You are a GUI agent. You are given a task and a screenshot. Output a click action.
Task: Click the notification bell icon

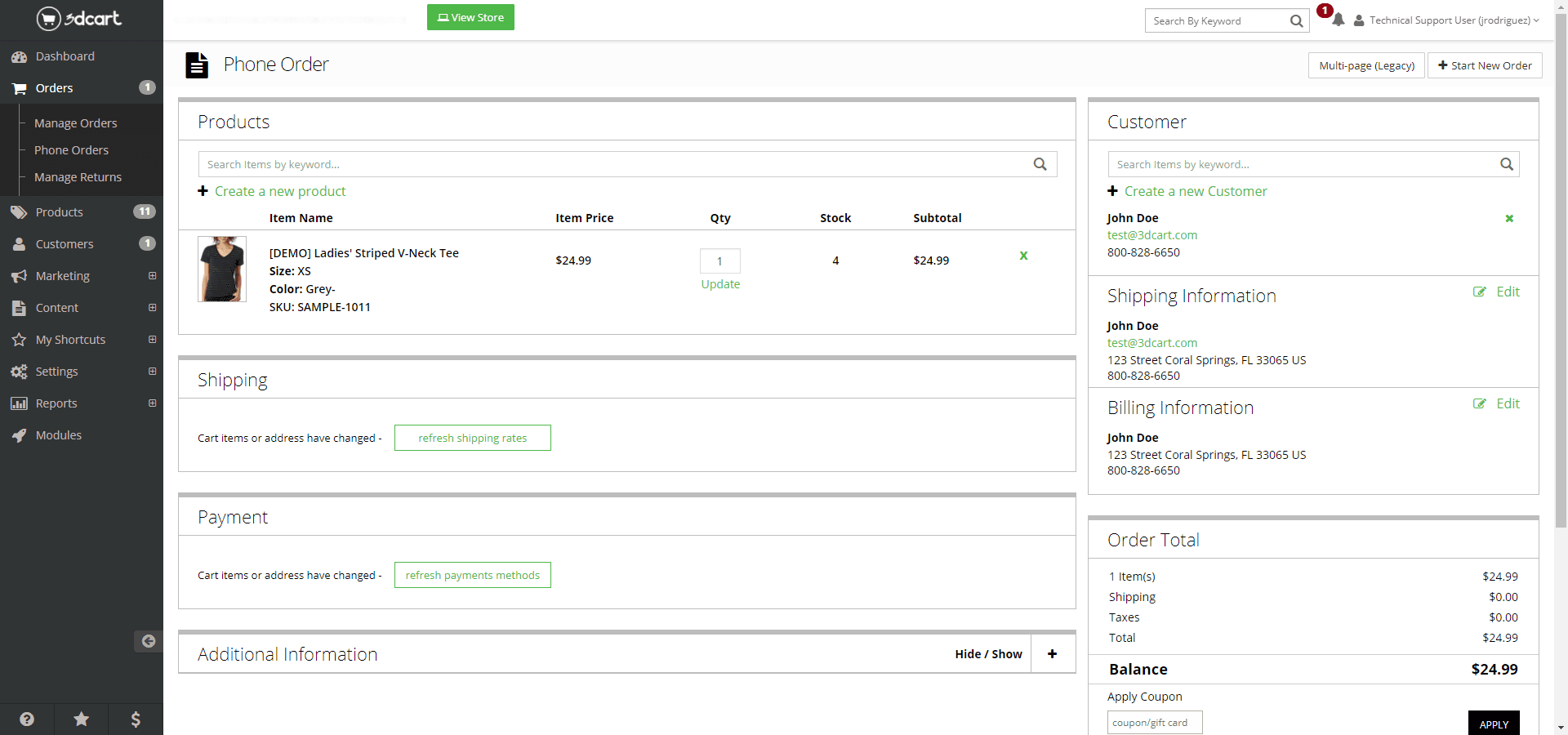pos(1338,20)
